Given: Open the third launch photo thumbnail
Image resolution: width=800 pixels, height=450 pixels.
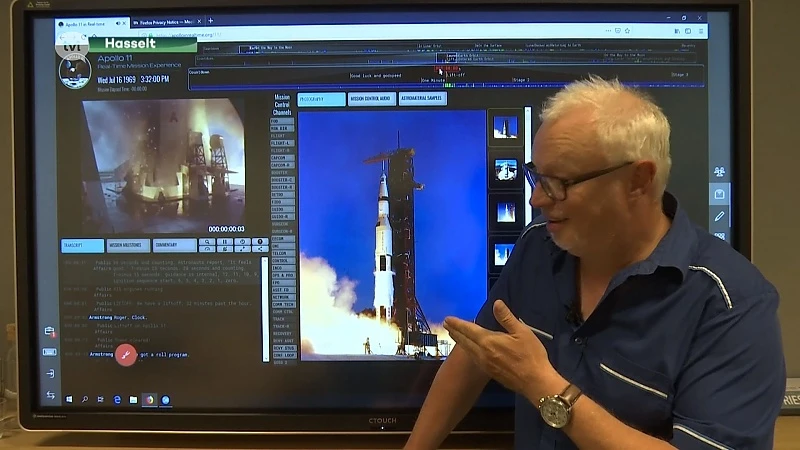Looking at the screenshot, I should click(x=505, y=212).
